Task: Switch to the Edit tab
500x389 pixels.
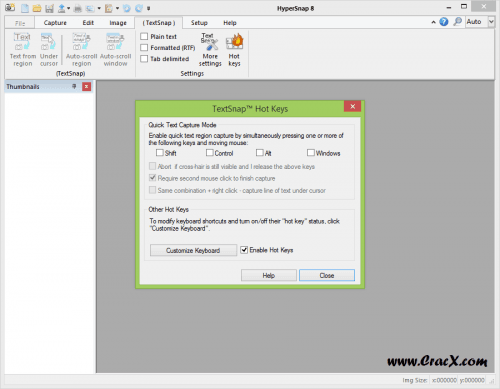Action: pos(88,23)
